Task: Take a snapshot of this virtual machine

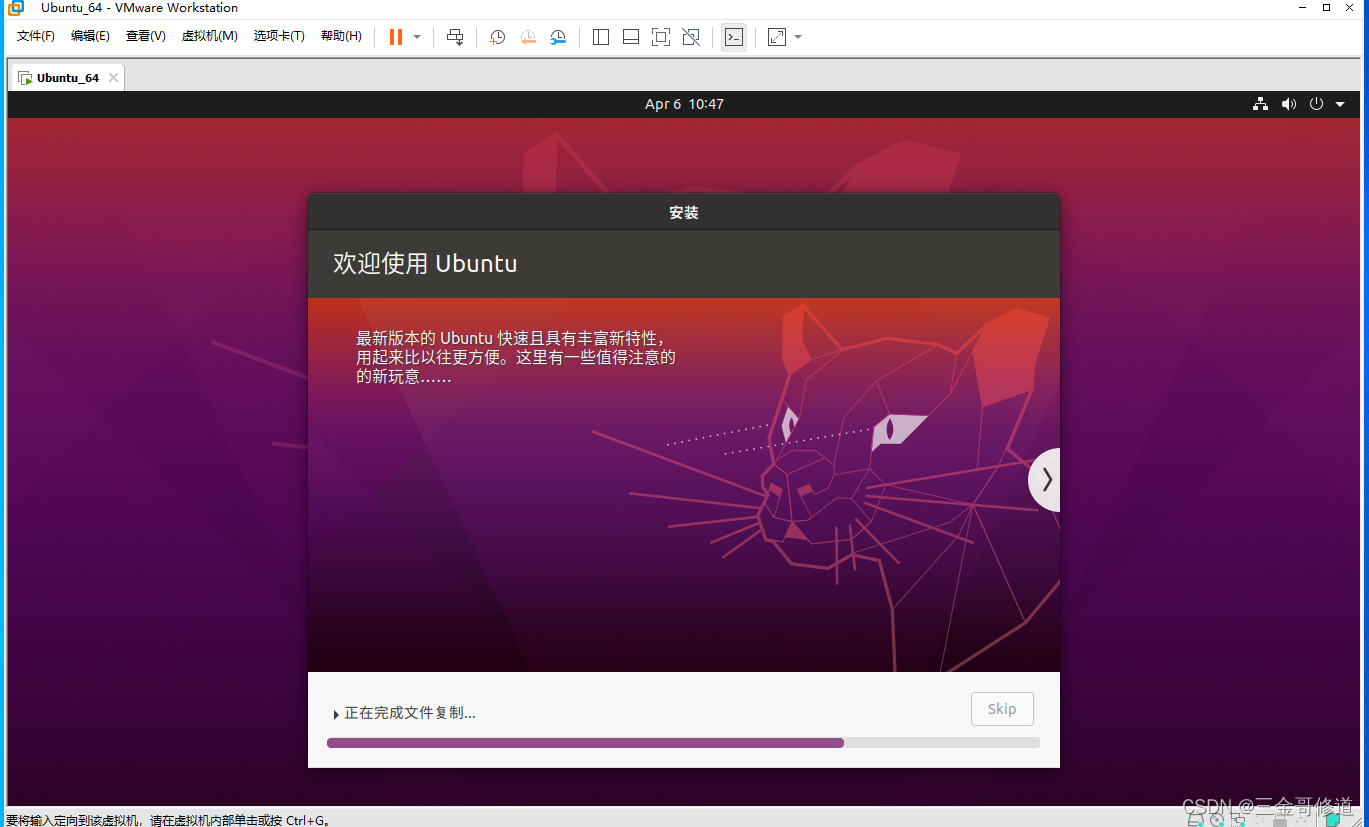Action: click(x=497, y=37)
